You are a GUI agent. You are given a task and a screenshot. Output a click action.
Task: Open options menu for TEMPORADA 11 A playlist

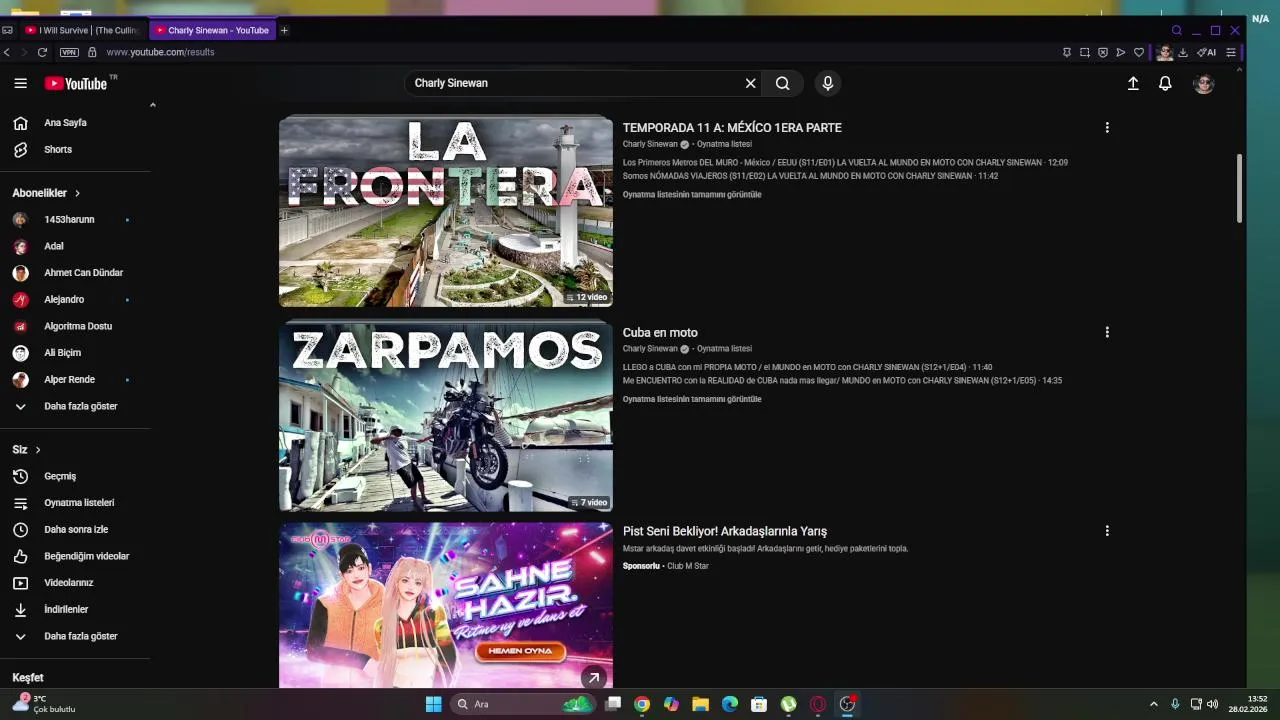[x=1107, y=128]
